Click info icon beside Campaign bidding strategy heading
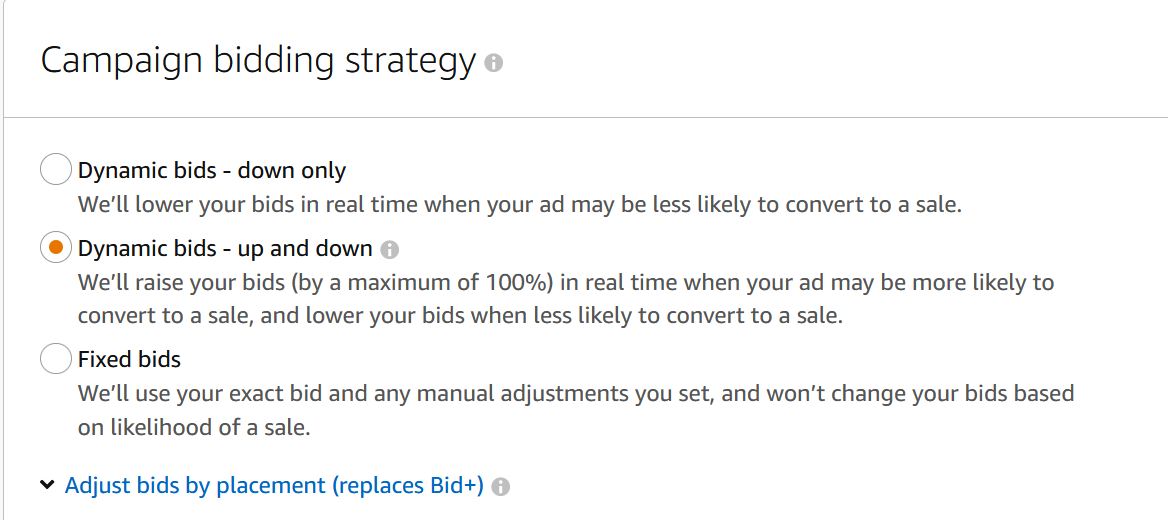This screenshot has height=520, width=1168. [x=493, y=63]
